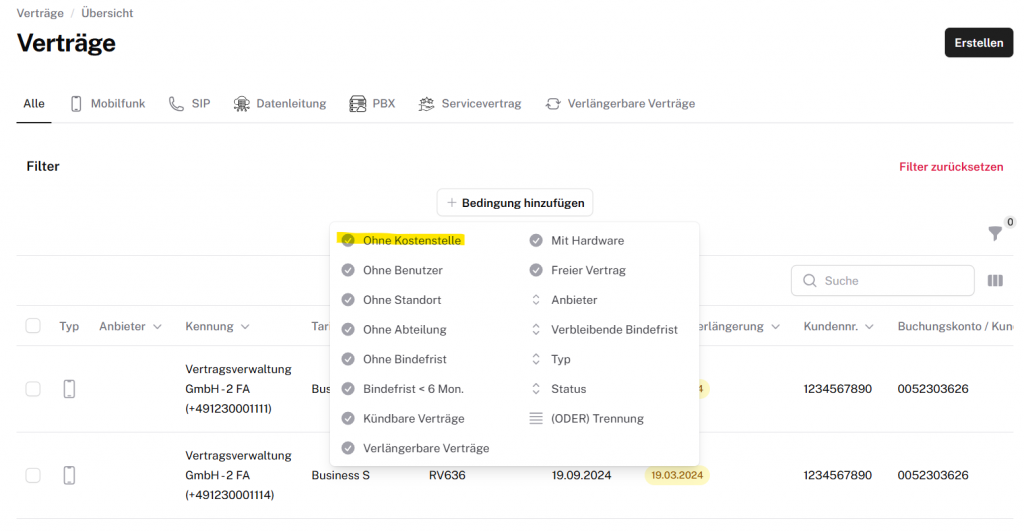Click the Verlängerbare Verträge refresh icon
This screenshot has width=1024, height=532.
pos(553,104)
